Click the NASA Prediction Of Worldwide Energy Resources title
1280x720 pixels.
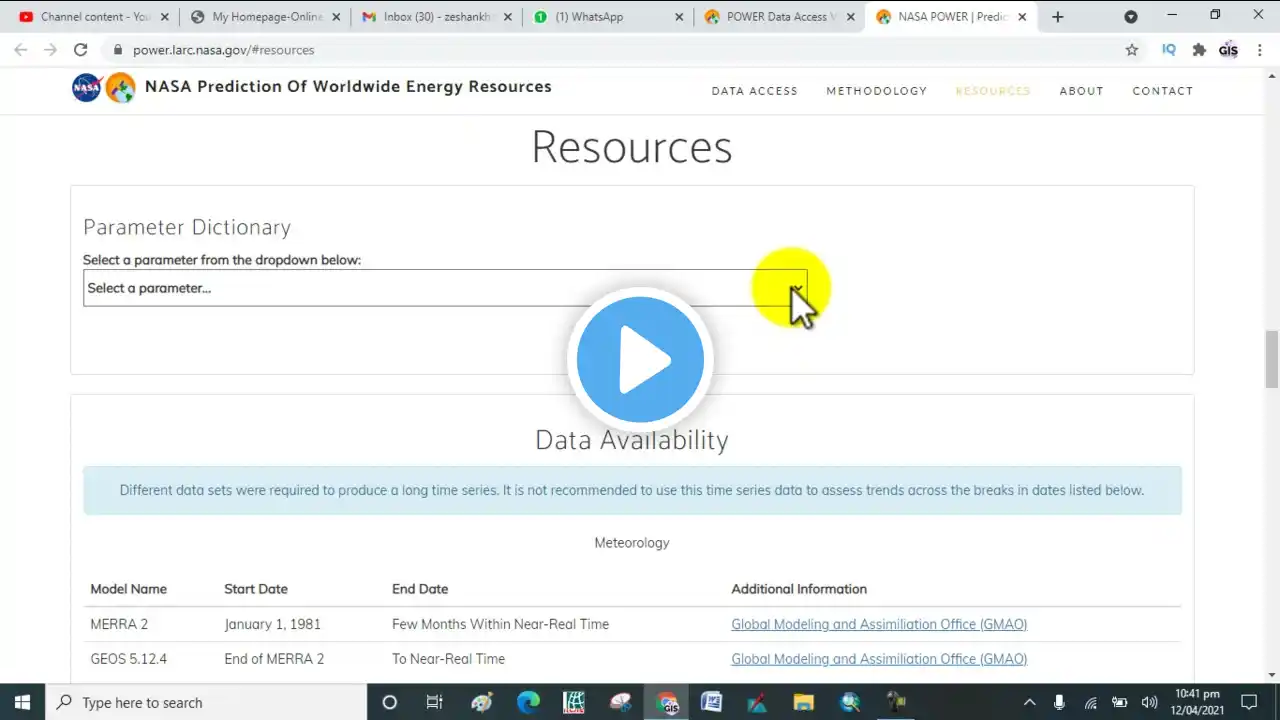point(348,87)
